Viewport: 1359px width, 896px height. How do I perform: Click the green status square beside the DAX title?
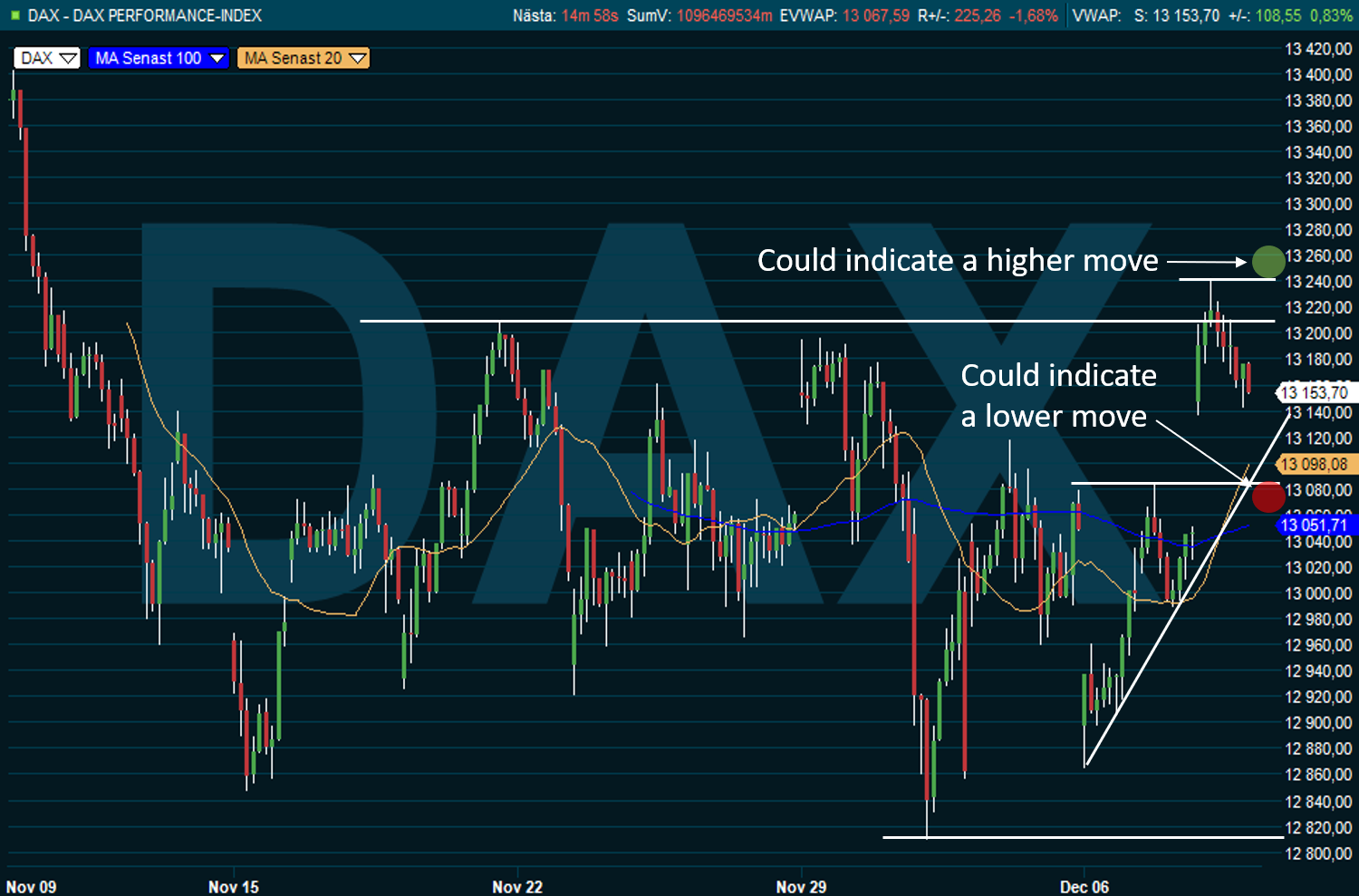tap(14, 15)
